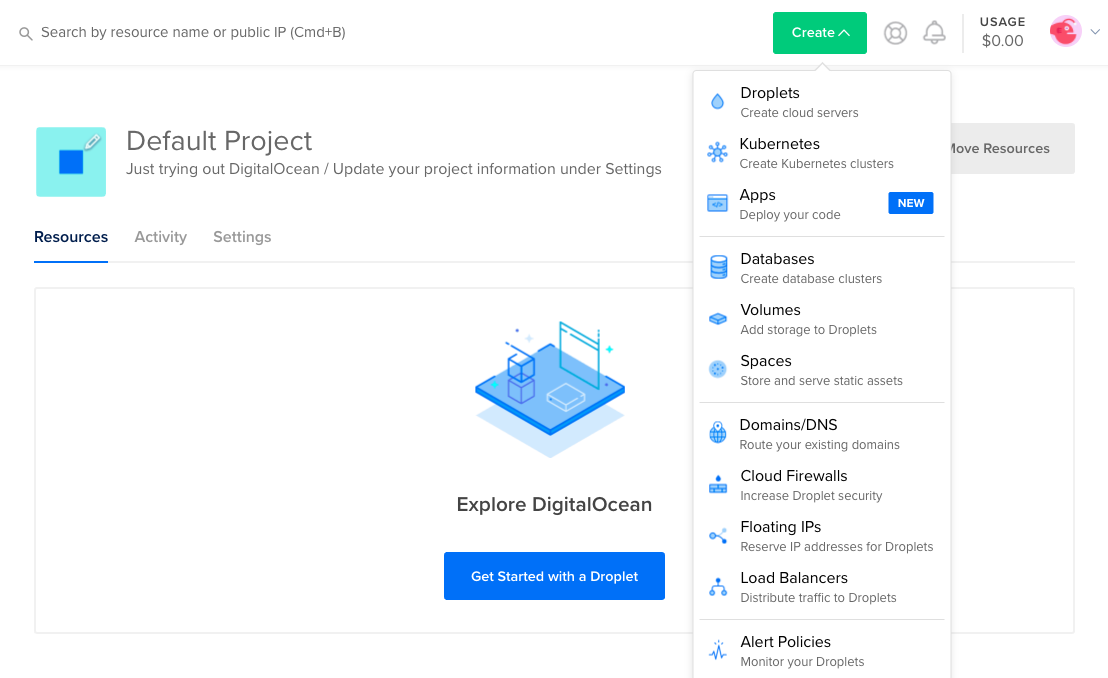Click the Kubernetes wheel icon
Image resolution: width=1108 pixels, height=678 pixels.
tap(717, 151)
